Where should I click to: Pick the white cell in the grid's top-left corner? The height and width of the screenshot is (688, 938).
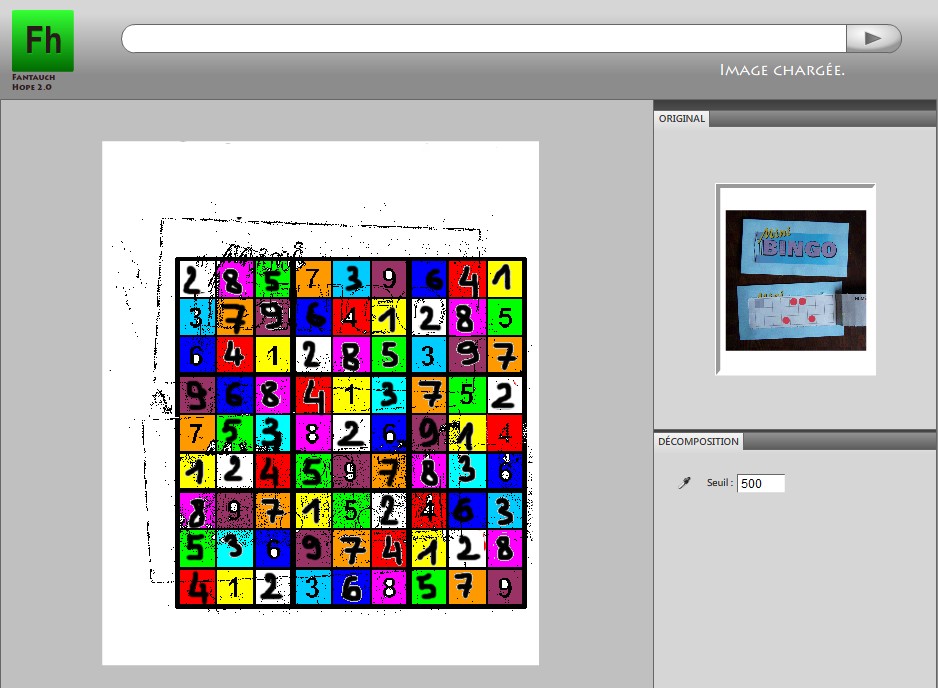point(197,279)
